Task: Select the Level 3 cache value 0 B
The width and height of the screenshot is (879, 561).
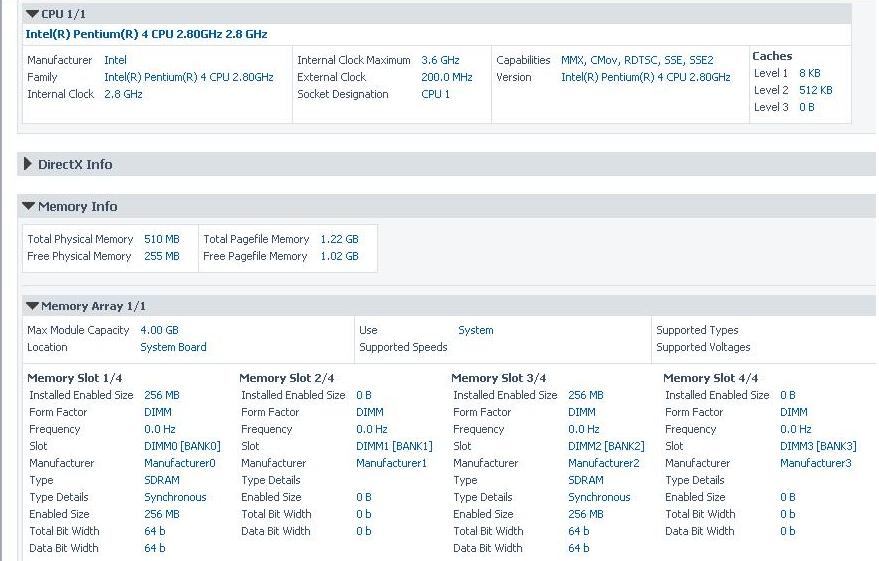Action: [x=807, y=107]
